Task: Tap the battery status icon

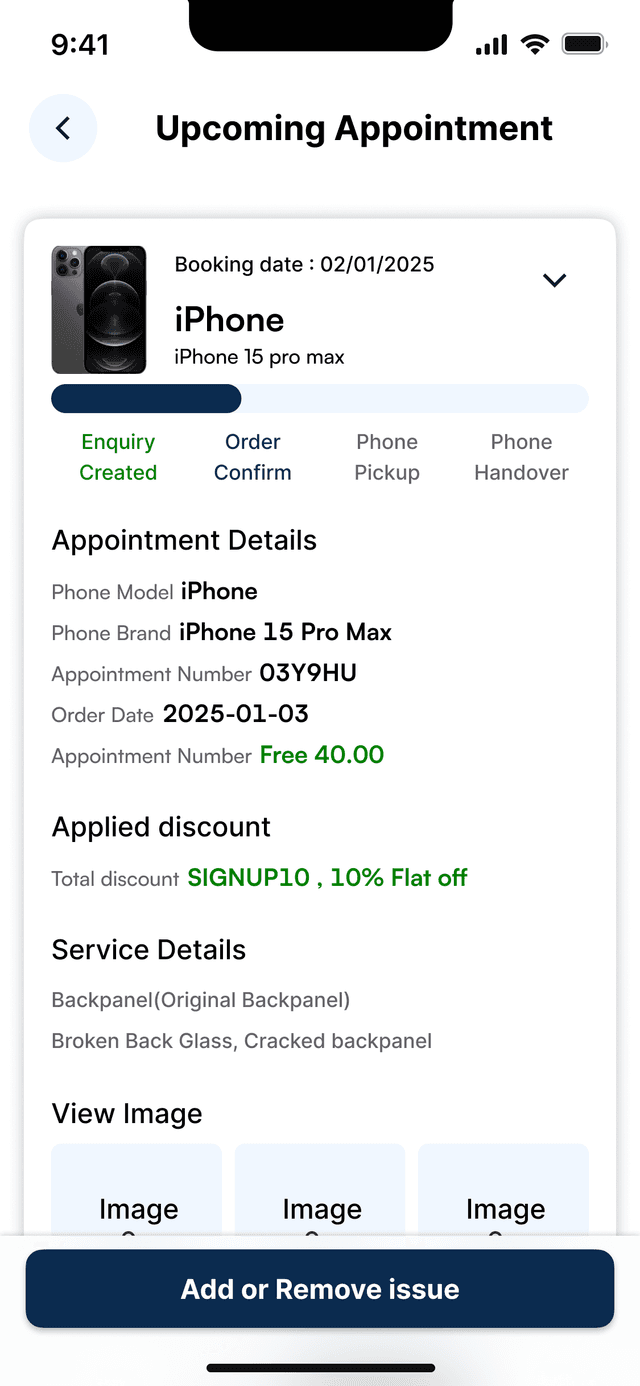Action: tap(585, 44)
